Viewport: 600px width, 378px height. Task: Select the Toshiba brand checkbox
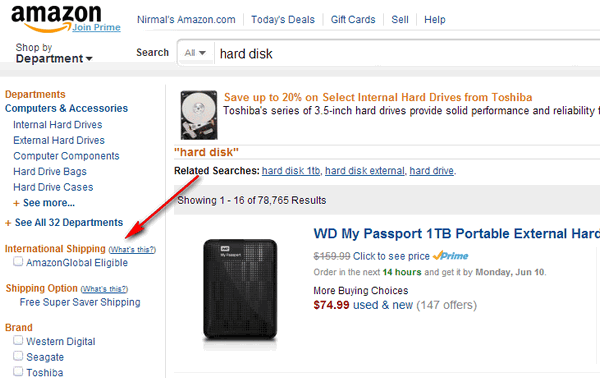coord(18,371)
